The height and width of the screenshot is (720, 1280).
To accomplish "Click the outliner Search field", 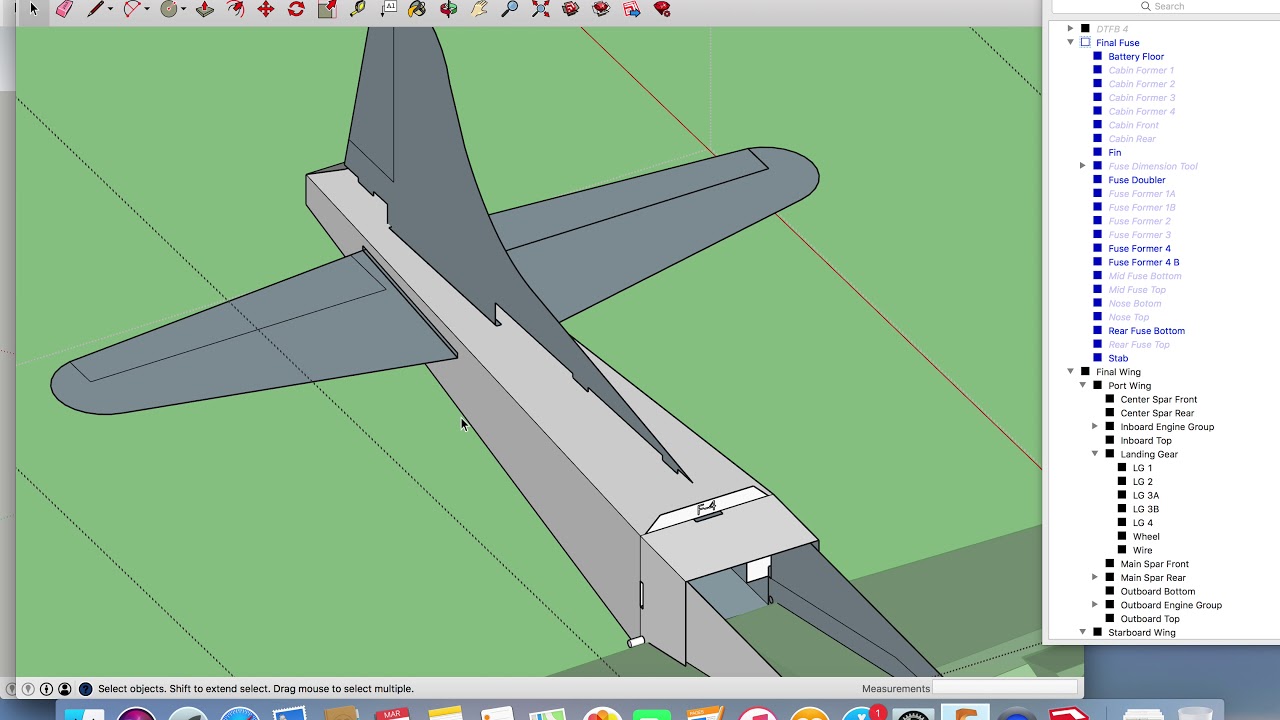I will tap(1165, 7).
